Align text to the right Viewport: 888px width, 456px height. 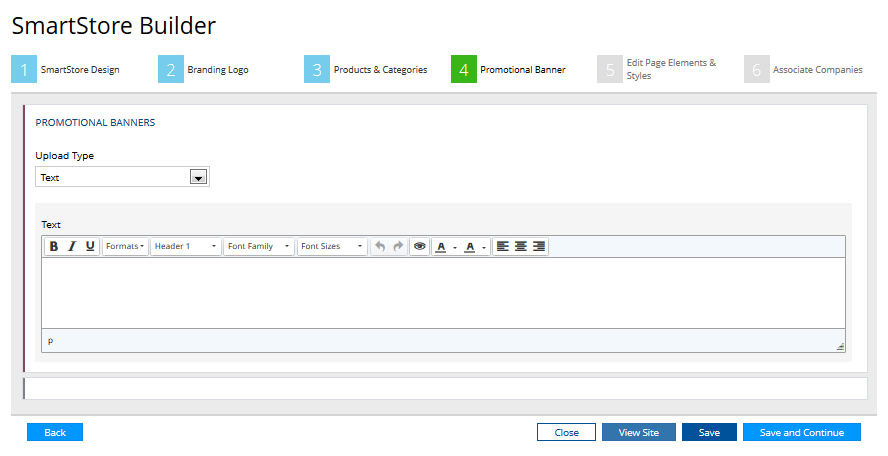point(539,246)
